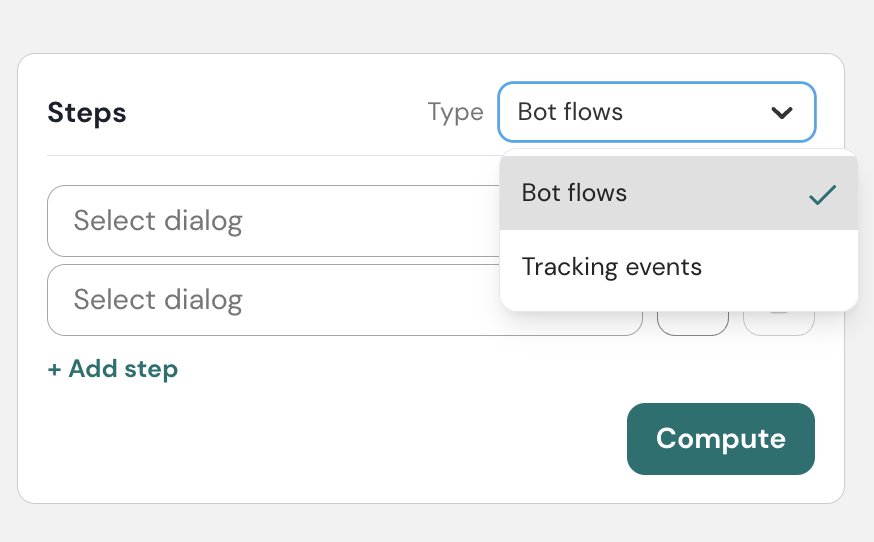The height and width of the screenshot is (542, 874).
Task: Click the checkmark next to Bot flows
Action: pos(822,194)
